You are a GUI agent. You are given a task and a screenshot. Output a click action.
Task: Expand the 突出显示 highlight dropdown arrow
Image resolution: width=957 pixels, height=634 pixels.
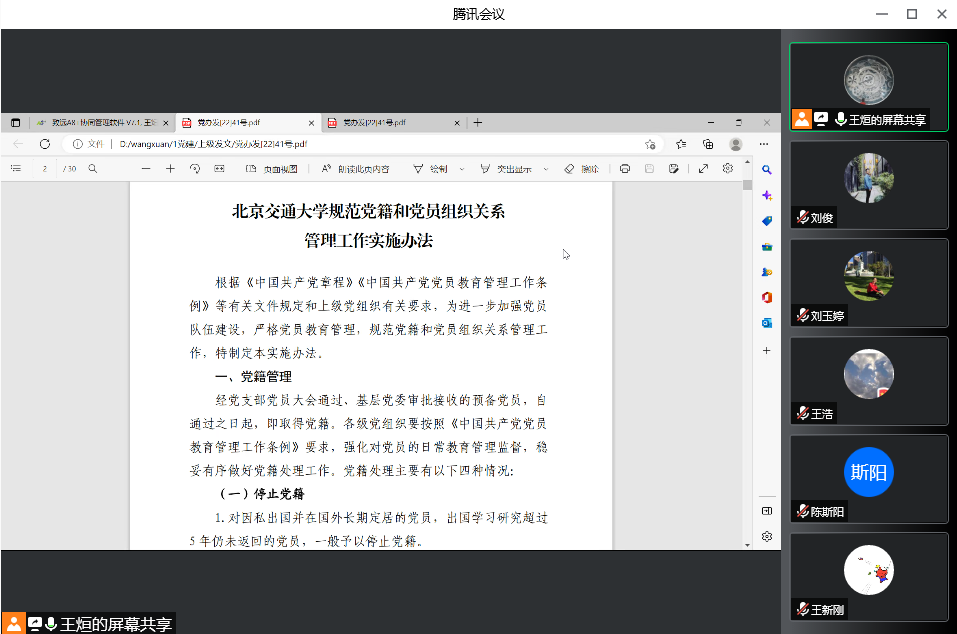pyautogui.click(x=545, y=169)
